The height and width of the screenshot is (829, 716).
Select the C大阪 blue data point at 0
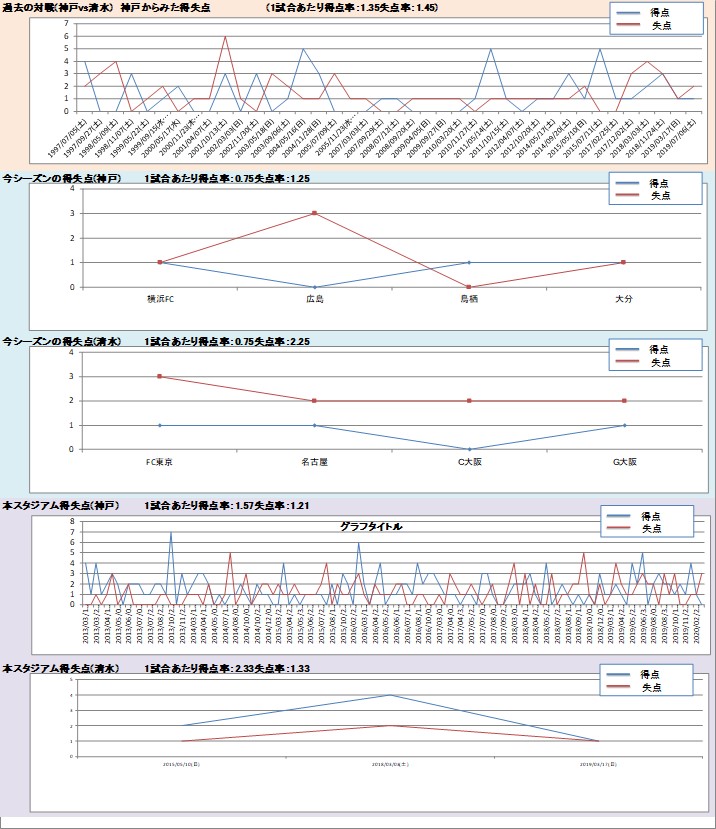tap(469, 449)
